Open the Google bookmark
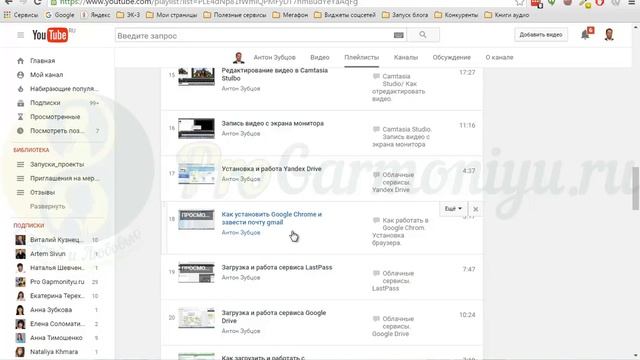The height and width of the screenshot is (360, 640). pos(60,15)
